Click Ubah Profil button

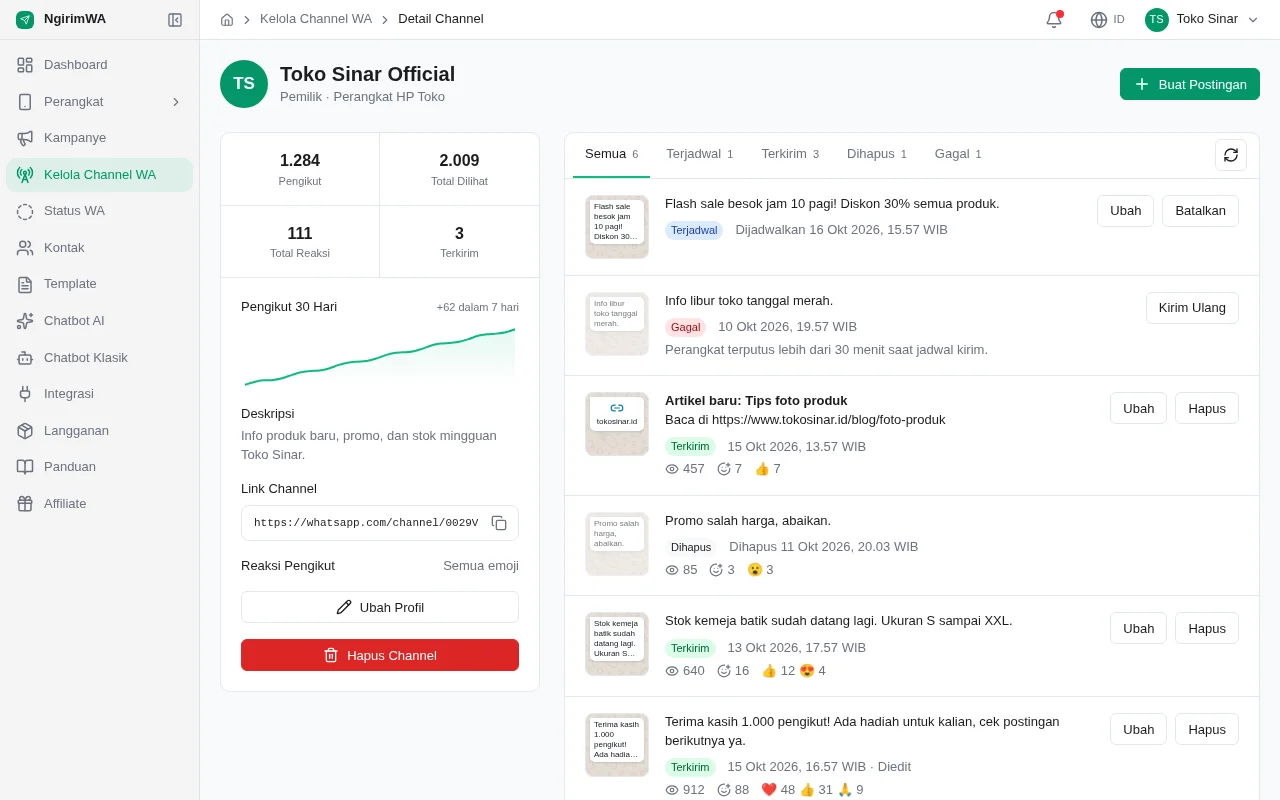point(380,607)
